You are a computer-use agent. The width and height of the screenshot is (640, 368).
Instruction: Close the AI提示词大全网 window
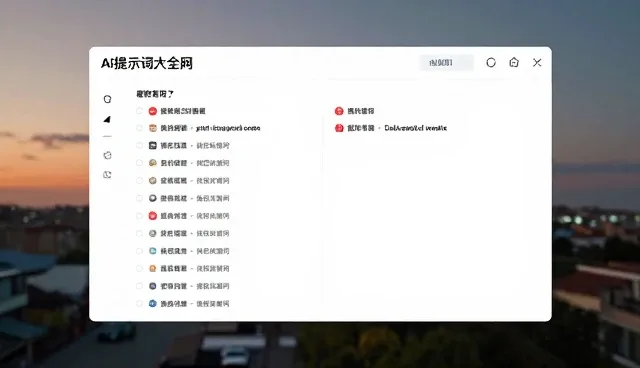click(537, 62)
